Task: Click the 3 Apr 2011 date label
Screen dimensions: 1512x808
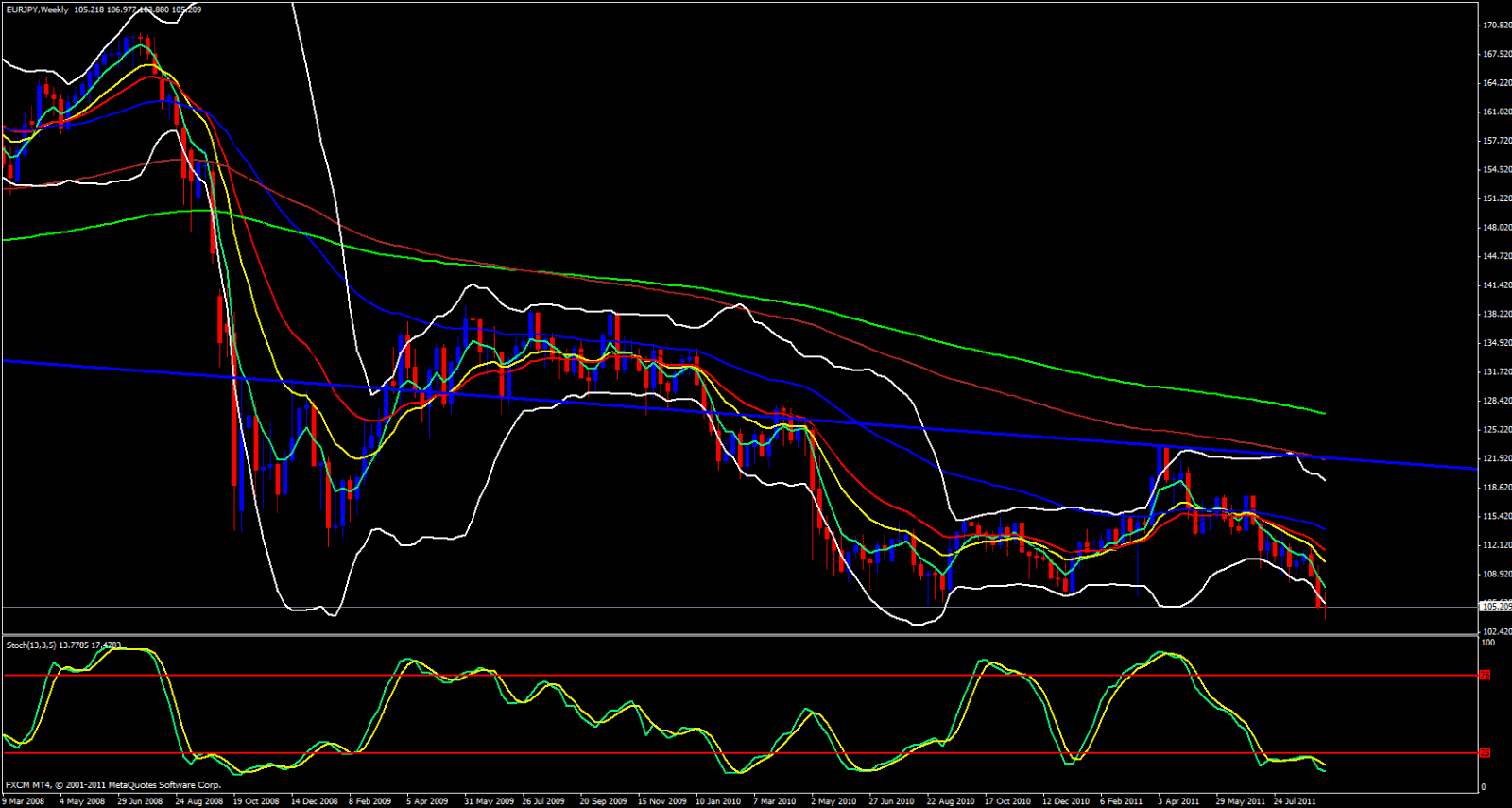Action: pos(1178,801)
